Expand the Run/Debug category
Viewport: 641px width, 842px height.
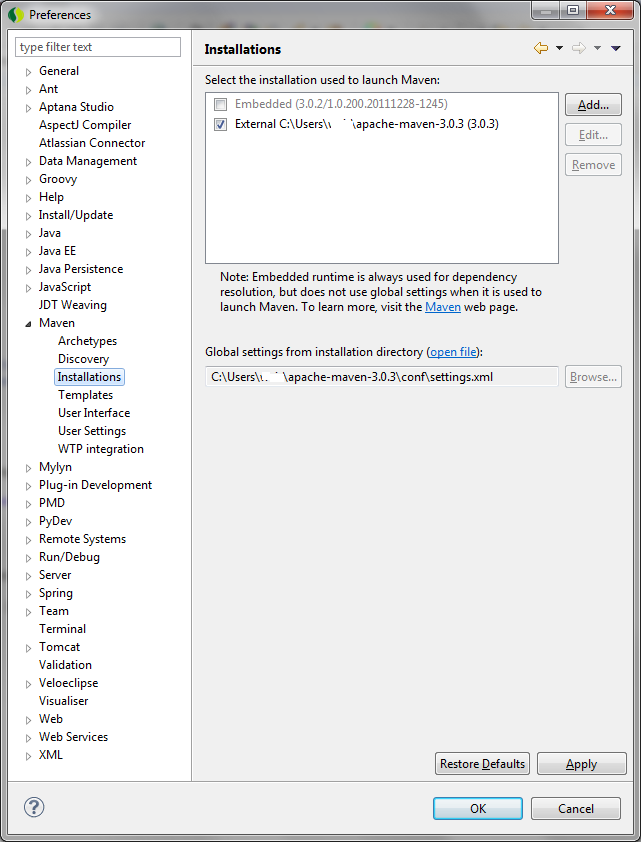[28, 558]
